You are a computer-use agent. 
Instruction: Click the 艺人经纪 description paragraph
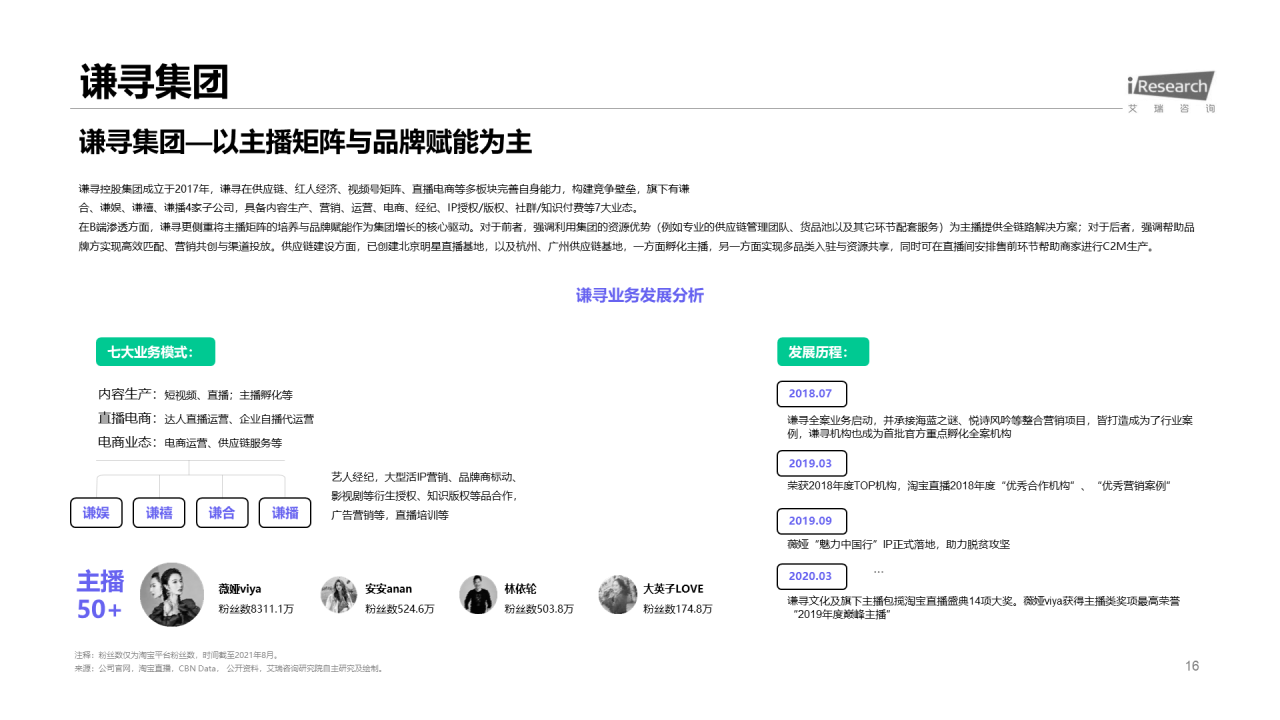(425, 496)
